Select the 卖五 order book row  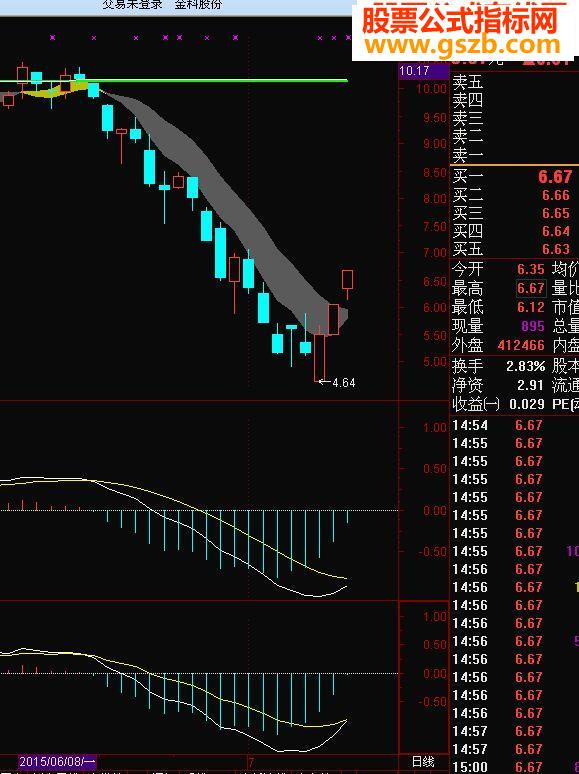pyautogui.click(x=514, y=81)
